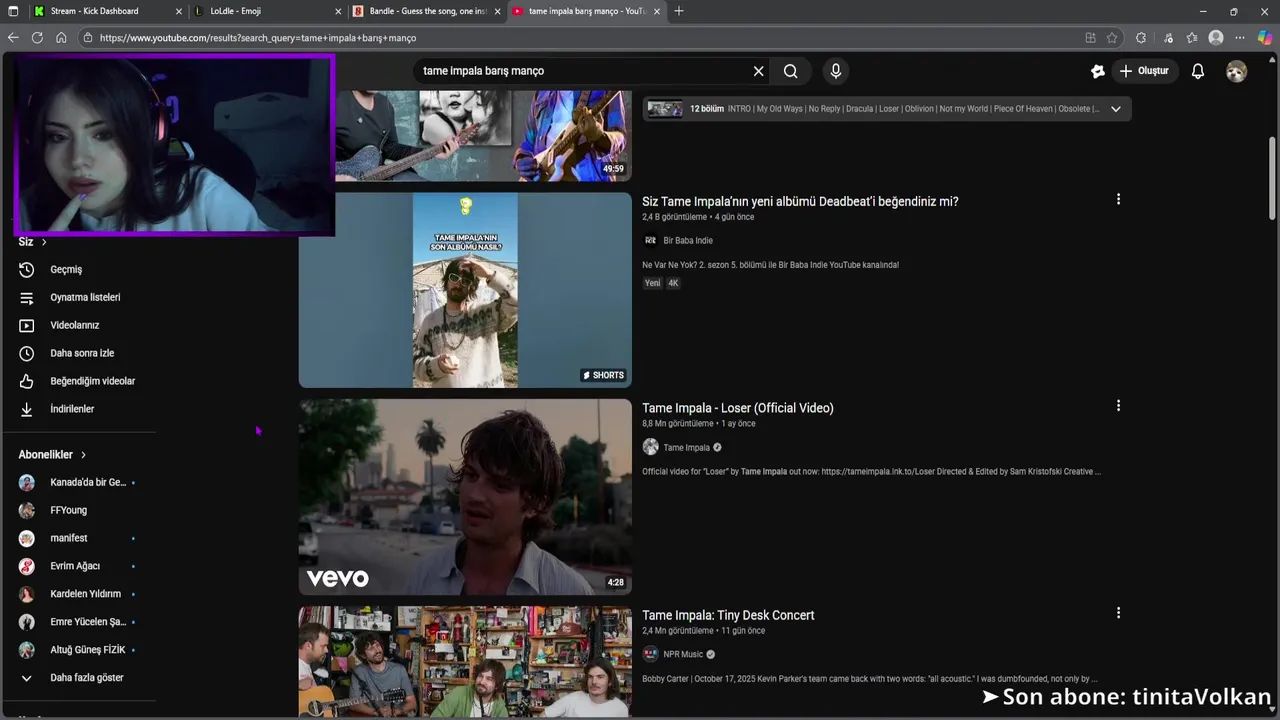Open title Tame Impala: Tiny Desk Concert

pyautogui.click(x=728, y=615)
